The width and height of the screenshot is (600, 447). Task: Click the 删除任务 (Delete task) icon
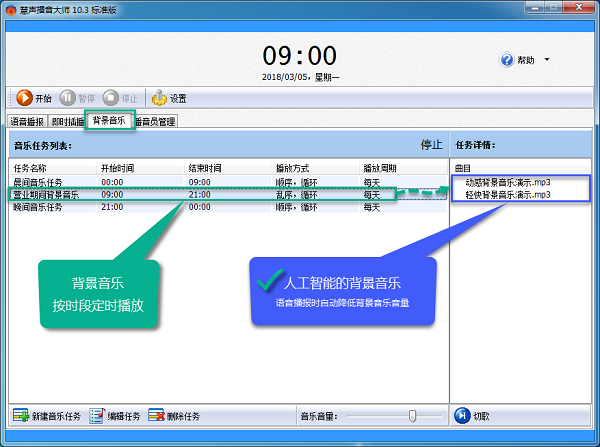pyautogui.click(x=156, y=415)
